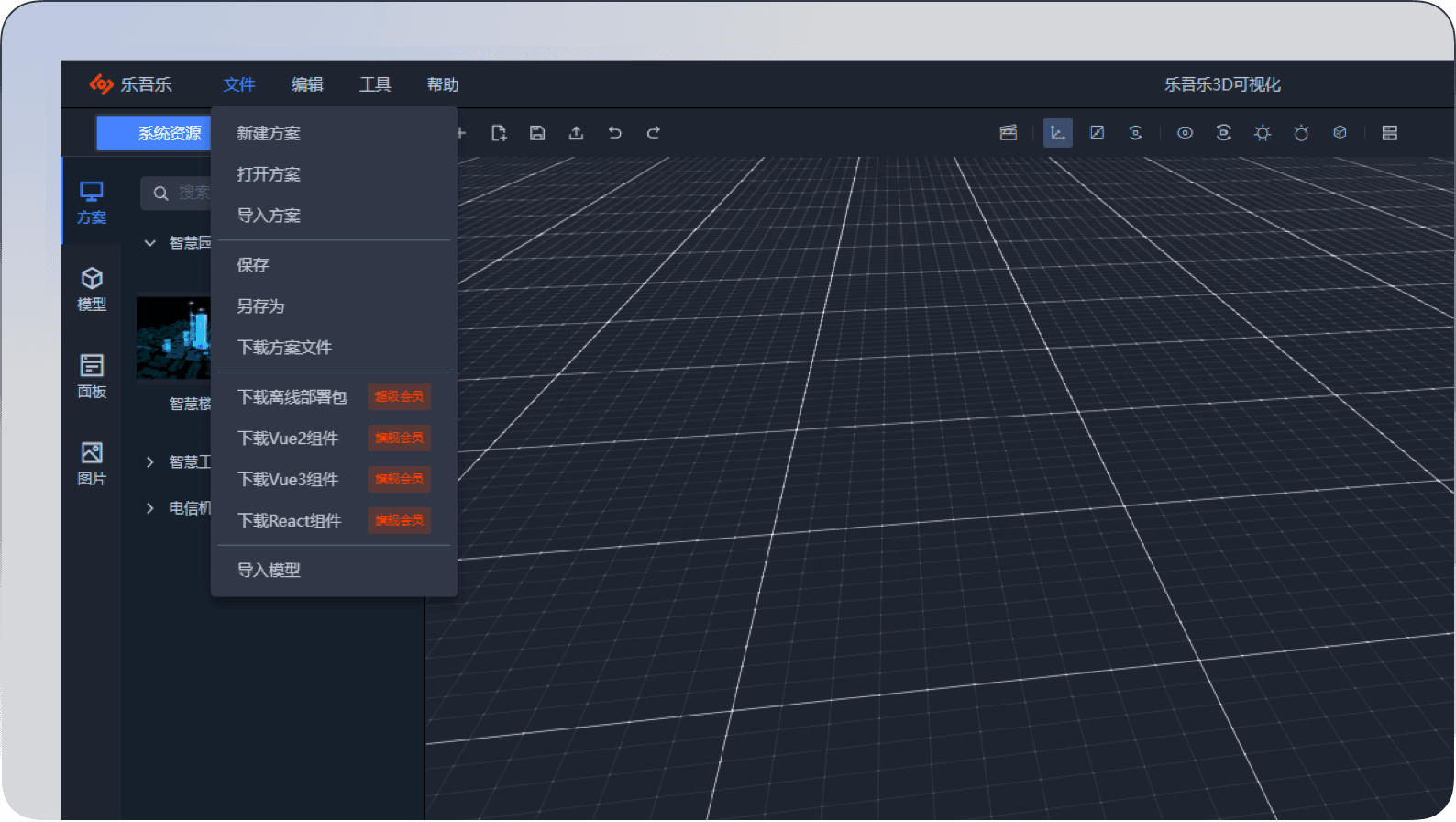The width and height of the screenshot is (1456, 822).
Task: Expand the 智慧工 tree group
Action: click(x=150, y=462)
